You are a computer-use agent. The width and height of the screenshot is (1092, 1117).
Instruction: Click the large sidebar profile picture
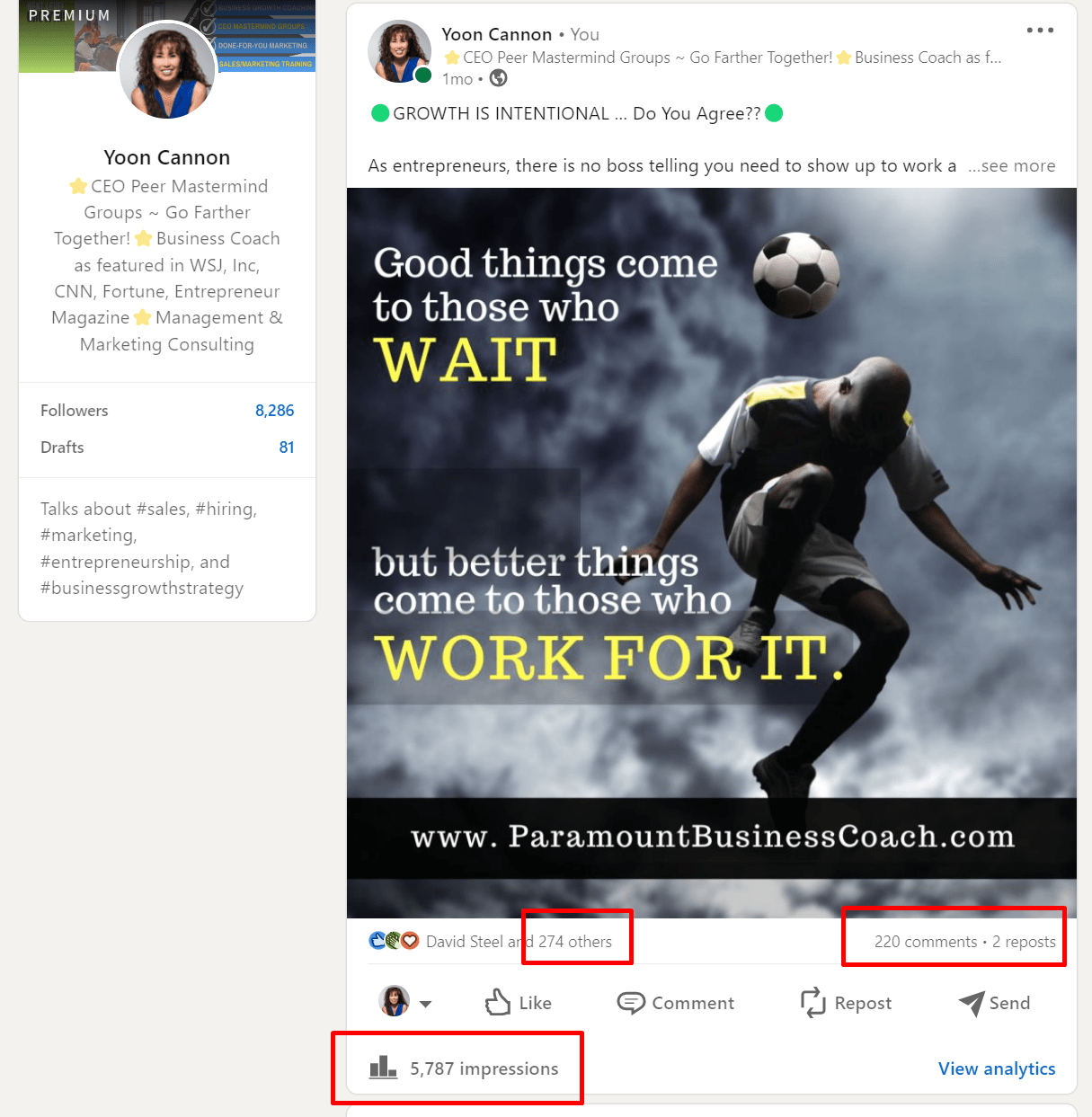pos(167,70)
